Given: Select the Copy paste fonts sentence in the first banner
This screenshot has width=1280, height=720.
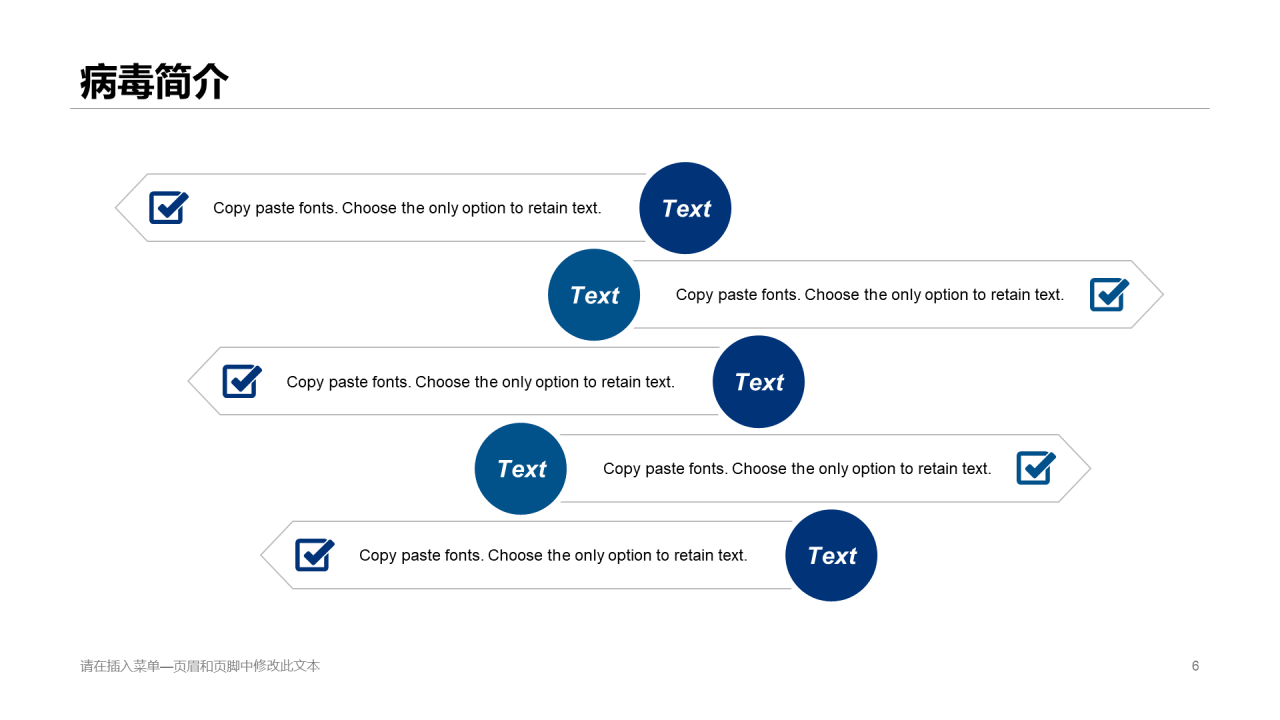Looking at the screenshot, I should [x=407, y=208].
